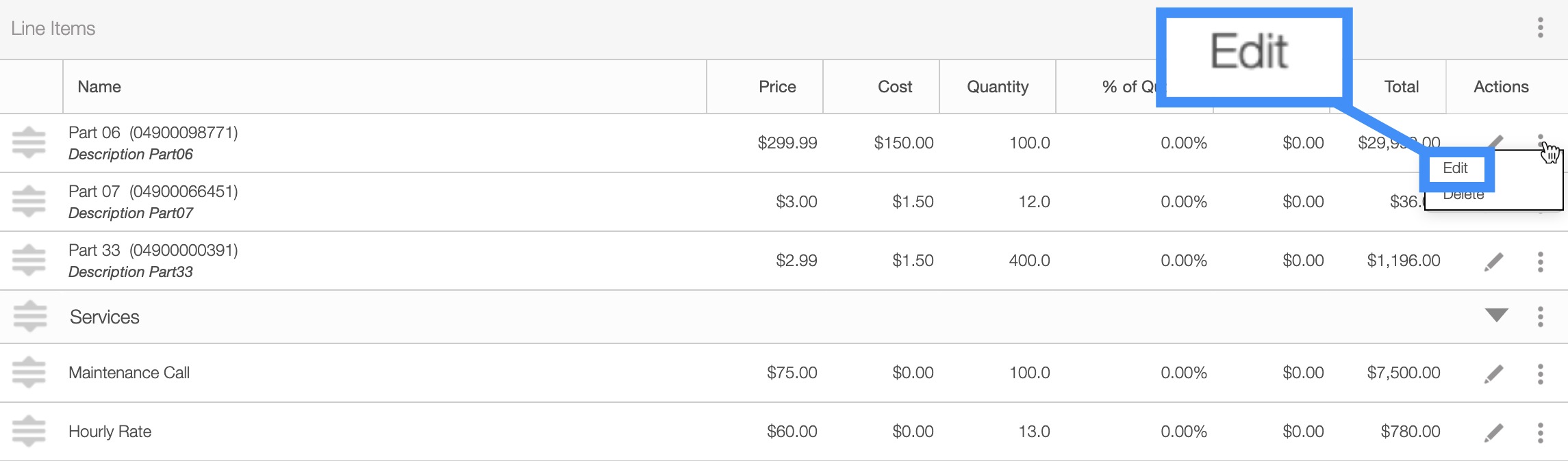Choose Edit from the open actions menu

coord(1455,168)
